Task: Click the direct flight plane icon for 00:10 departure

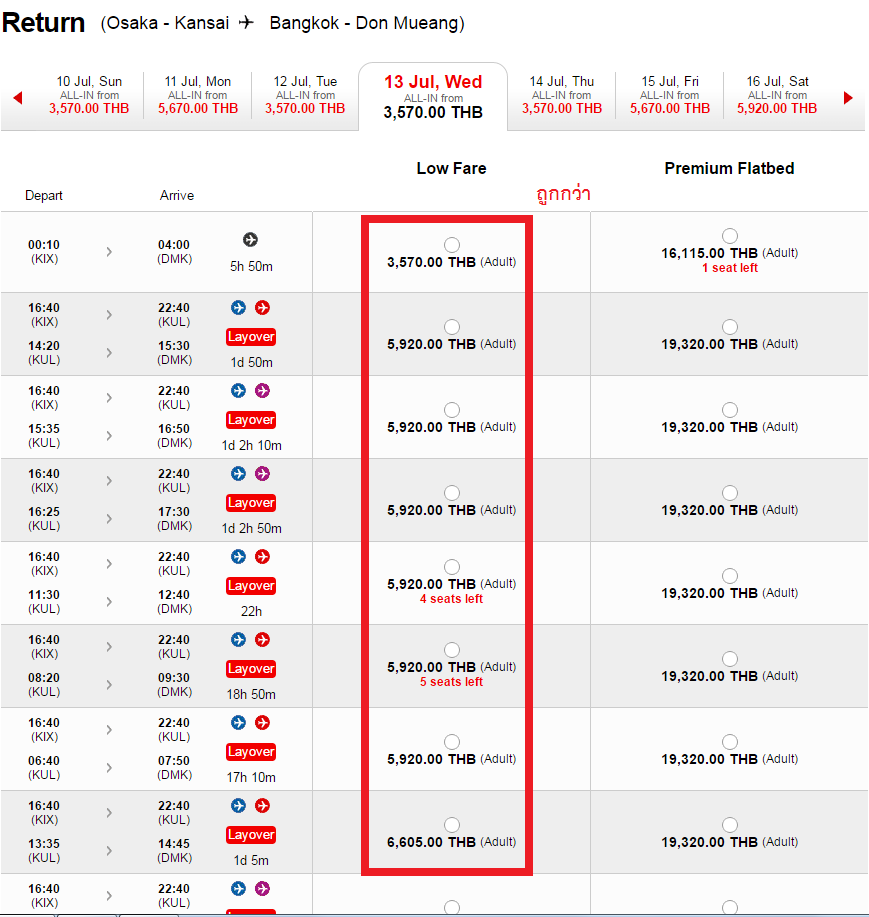Action: [x=250, y=239]
